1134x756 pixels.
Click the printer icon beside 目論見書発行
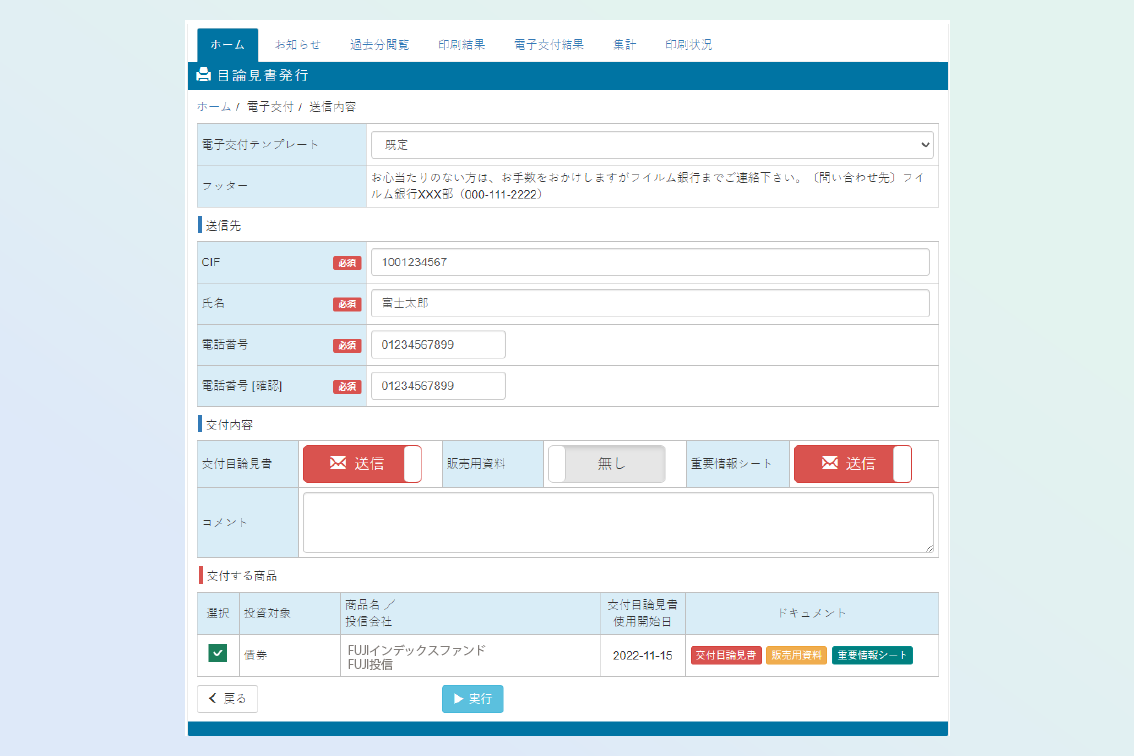click(204, 75)
